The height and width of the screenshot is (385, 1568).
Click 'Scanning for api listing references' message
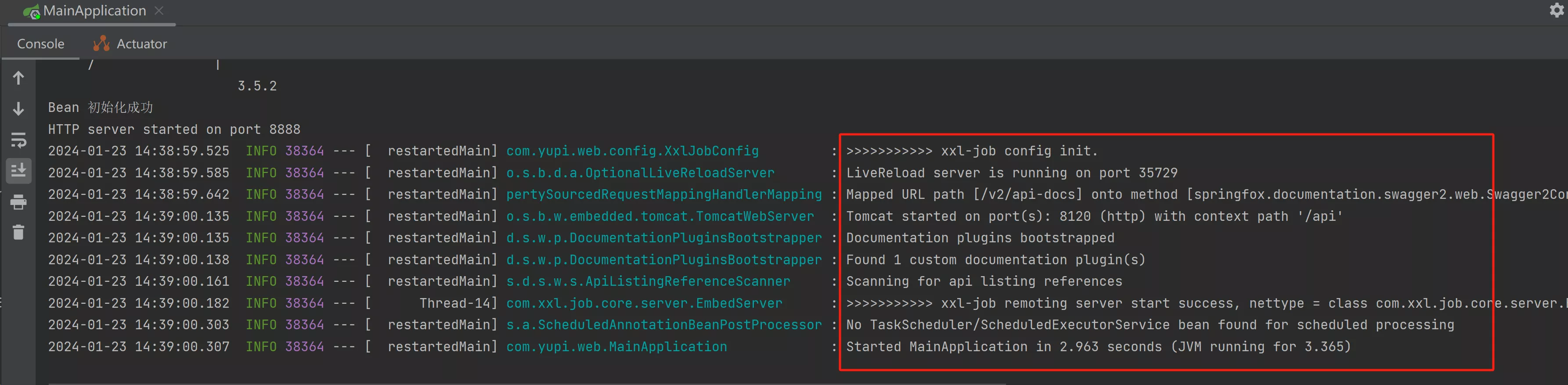click(984, 281)
